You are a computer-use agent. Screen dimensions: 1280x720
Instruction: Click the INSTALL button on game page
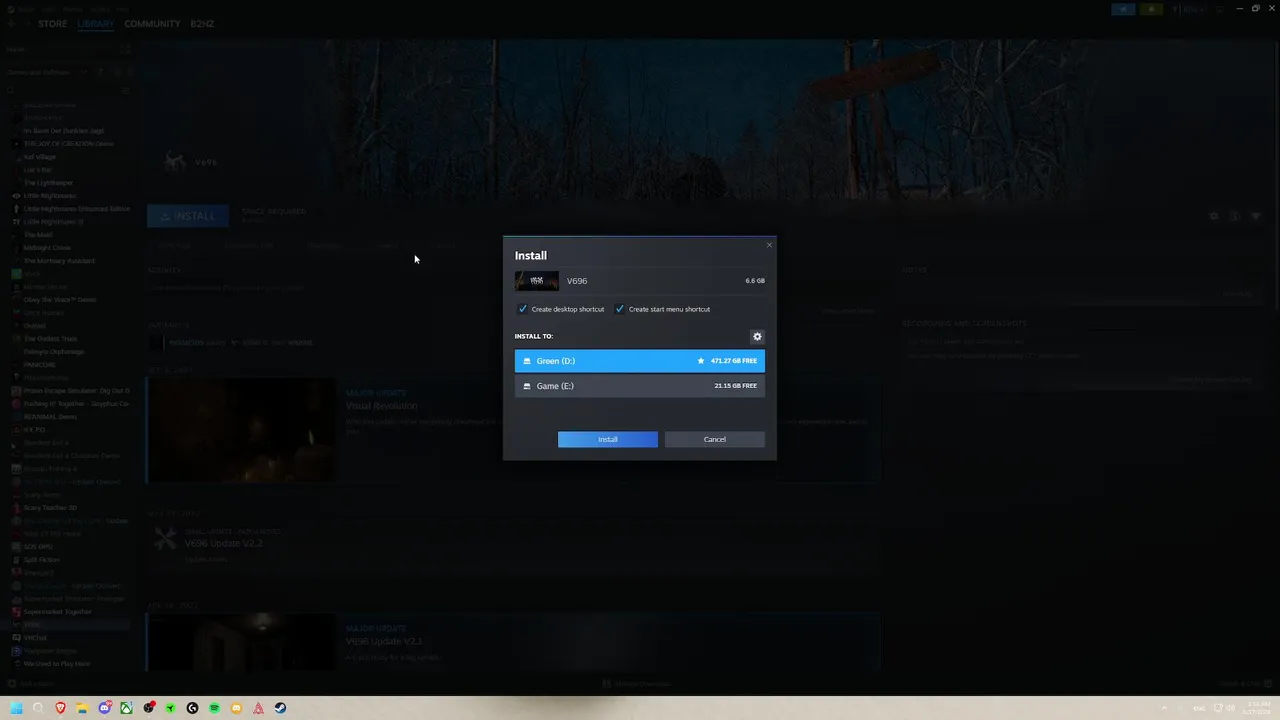click(188, 216)
